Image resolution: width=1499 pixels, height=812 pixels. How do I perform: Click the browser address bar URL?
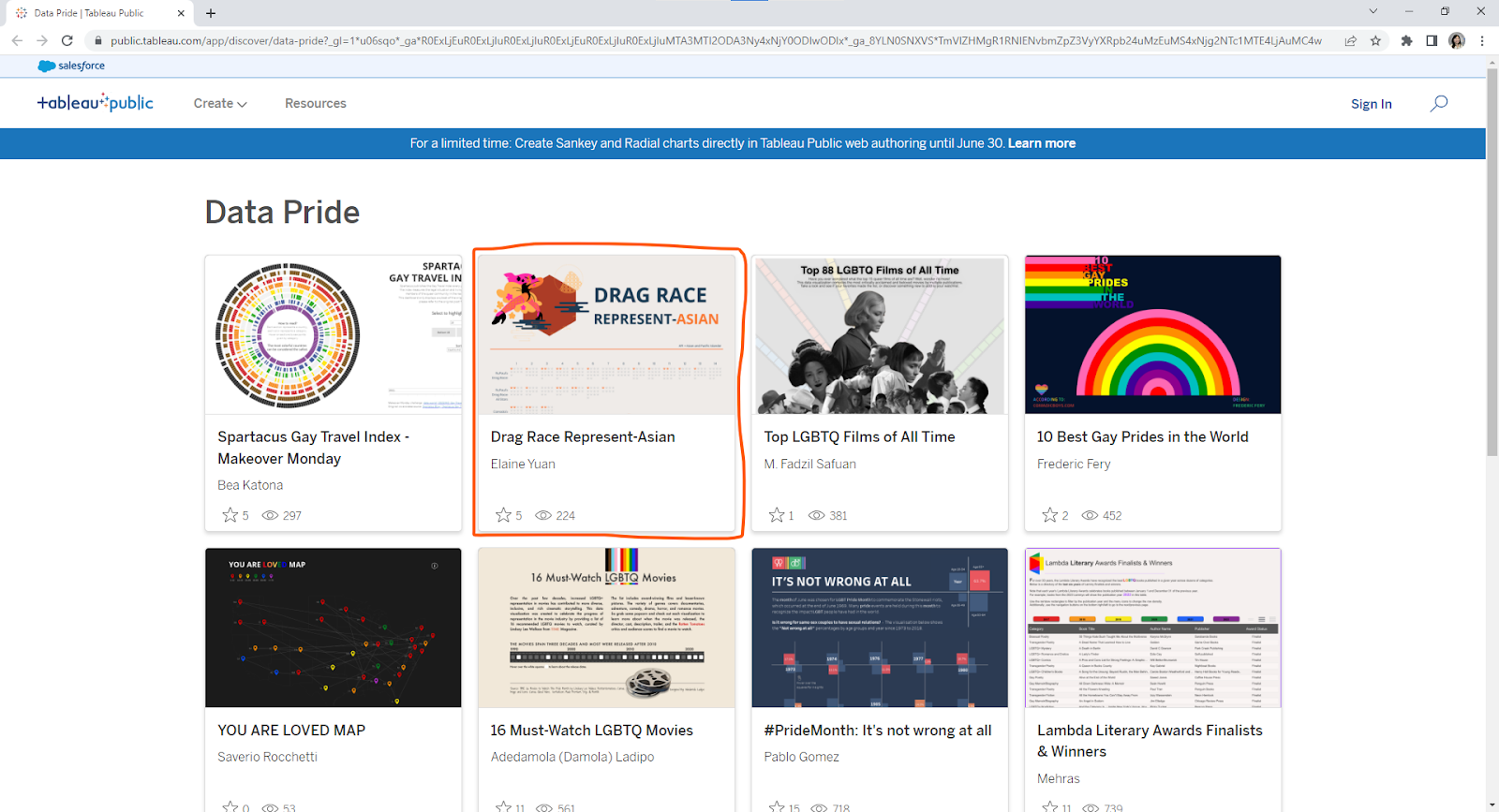coord(716,40)
